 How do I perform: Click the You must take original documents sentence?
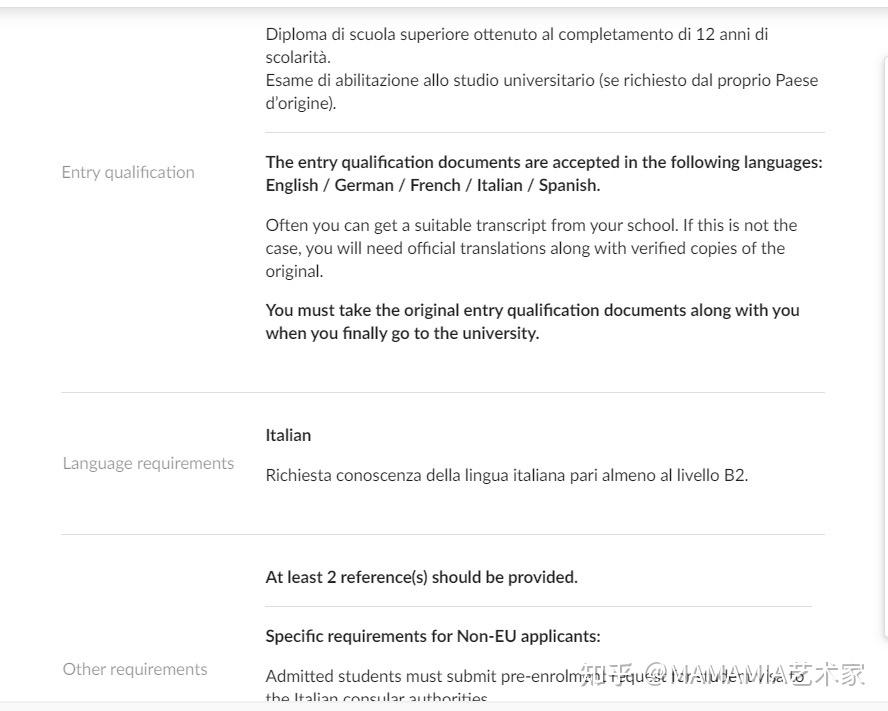[532, 322]
